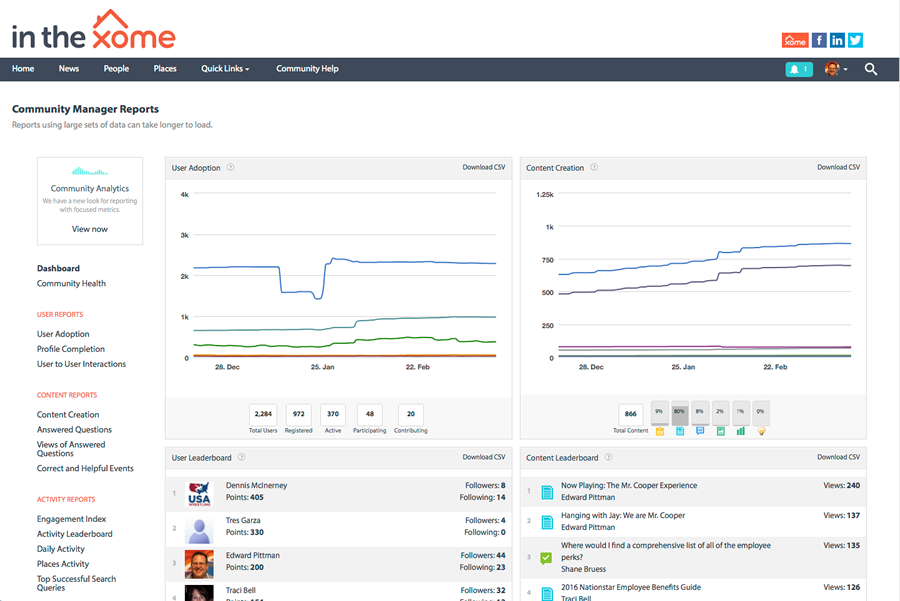Image resolution: width=900 pixels, height=601 pixels.
Task: Open Daily Activity report
Action: click(61, 549)
